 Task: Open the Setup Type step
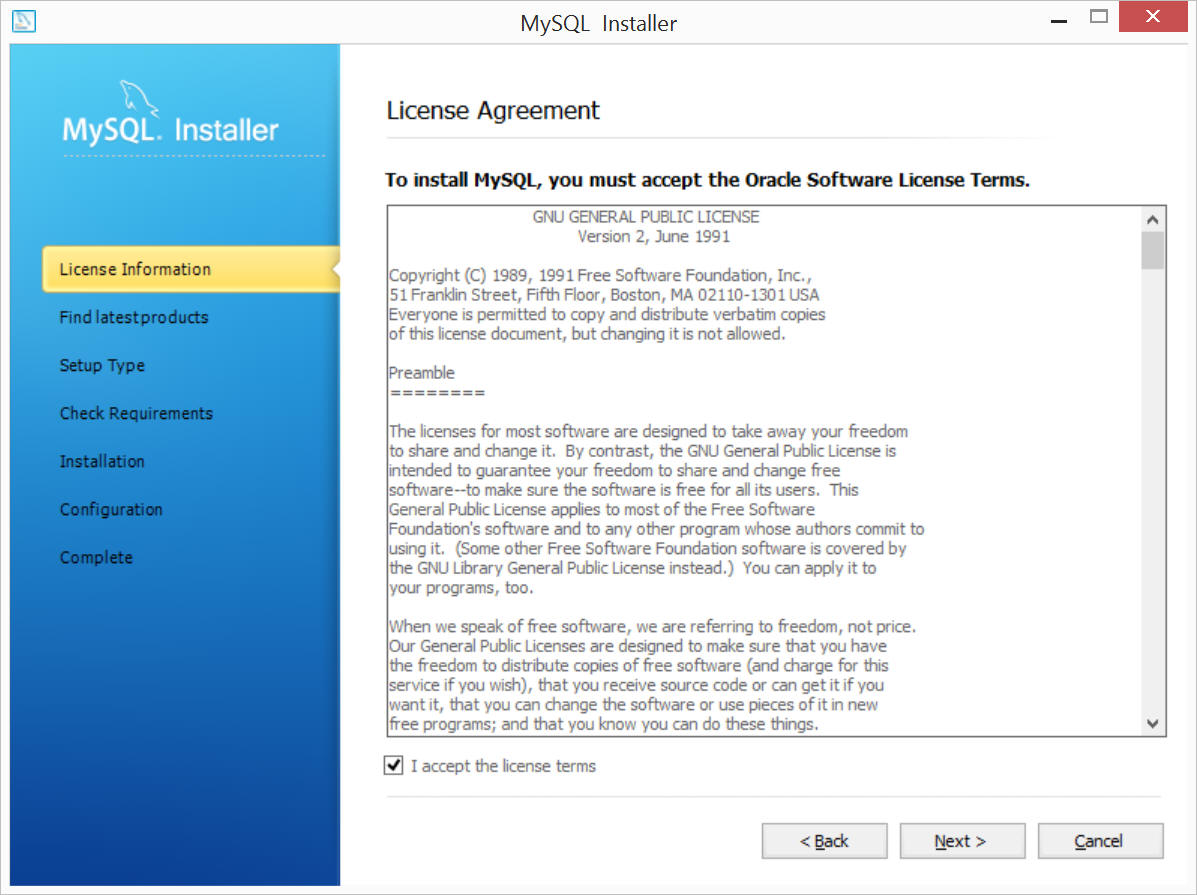click(102, 365)
